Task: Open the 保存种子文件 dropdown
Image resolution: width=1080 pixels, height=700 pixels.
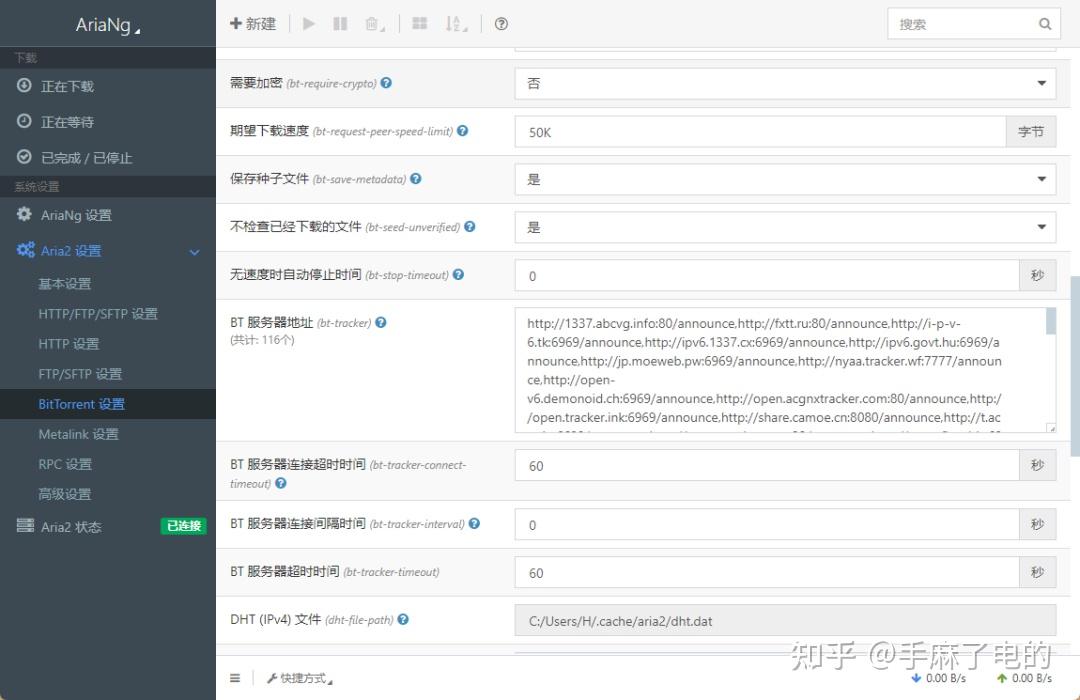Action: [785, 179]
